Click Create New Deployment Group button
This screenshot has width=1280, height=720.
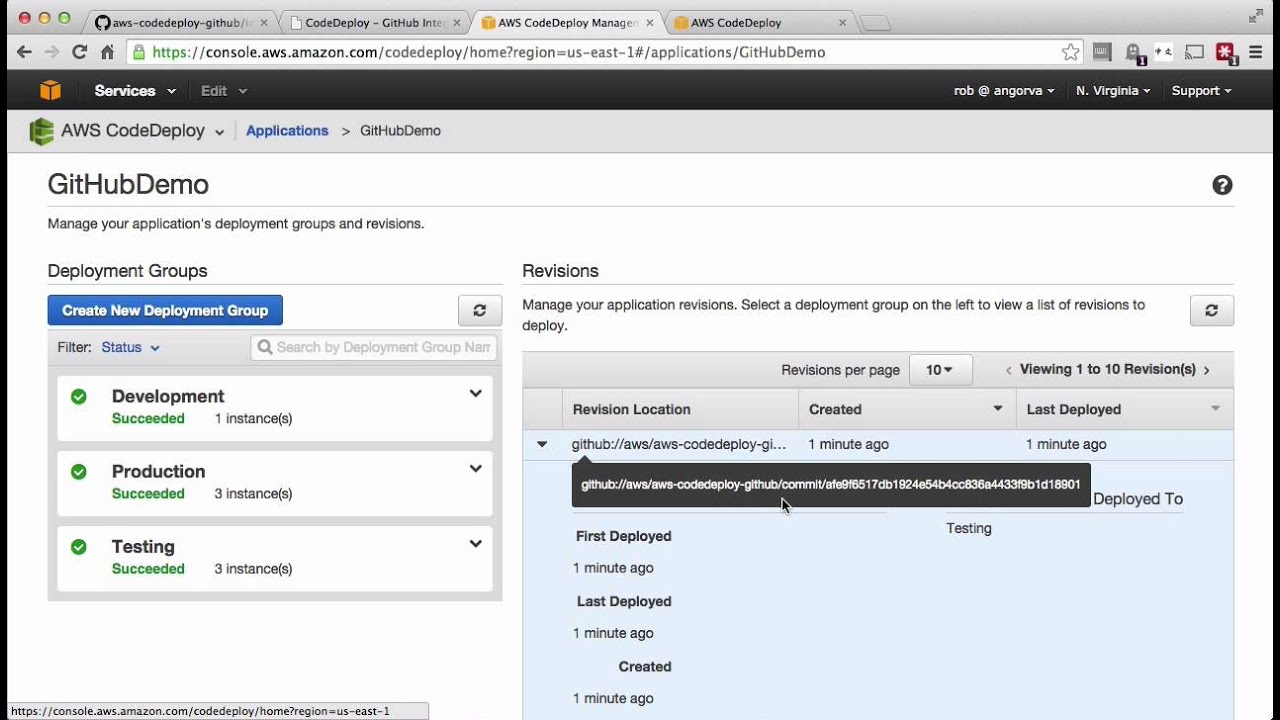165,310
